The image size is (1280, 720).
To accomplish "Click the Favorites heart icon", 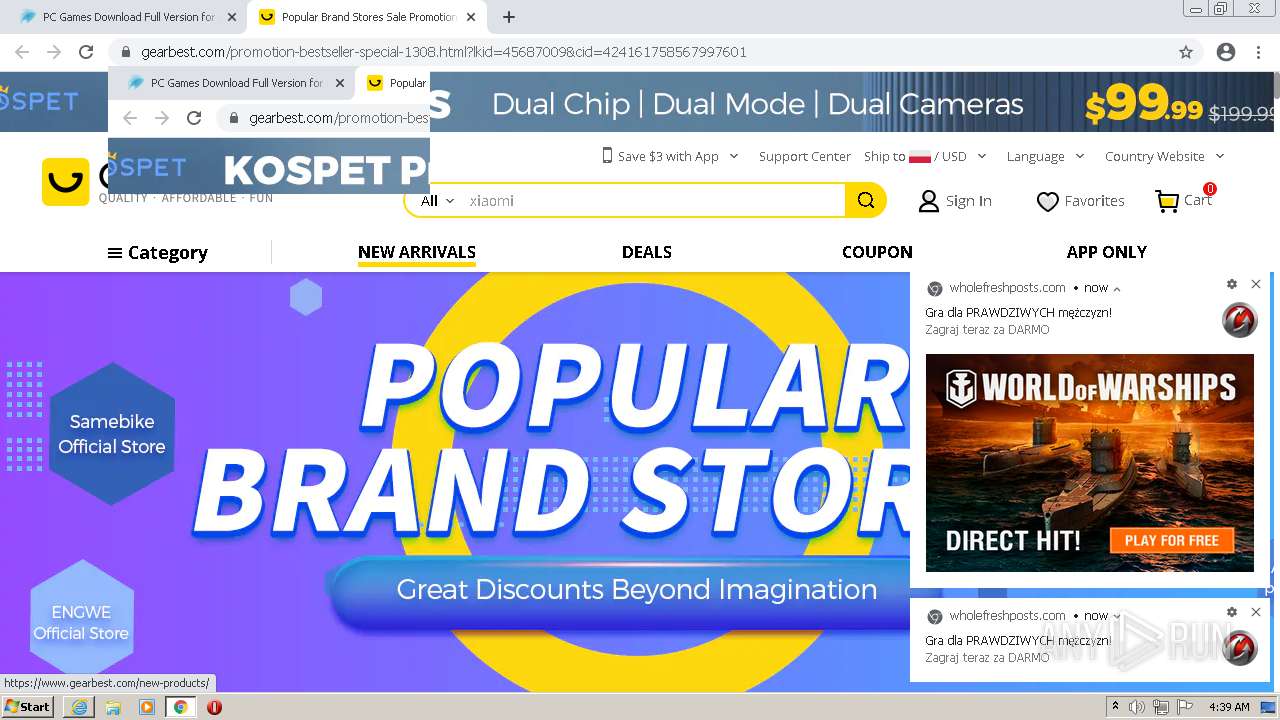I will [x=1047, y=202].
